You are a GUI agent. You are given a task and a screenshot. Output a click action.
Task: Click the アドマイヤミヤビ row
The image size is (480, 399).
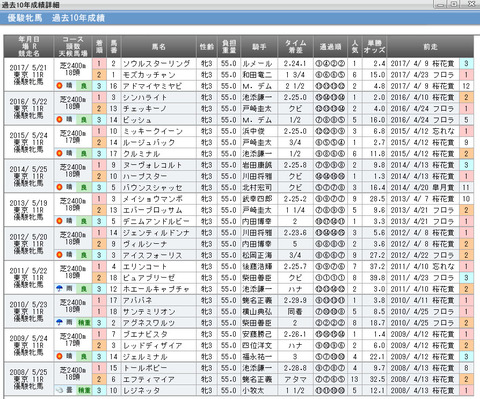(238, 86)
